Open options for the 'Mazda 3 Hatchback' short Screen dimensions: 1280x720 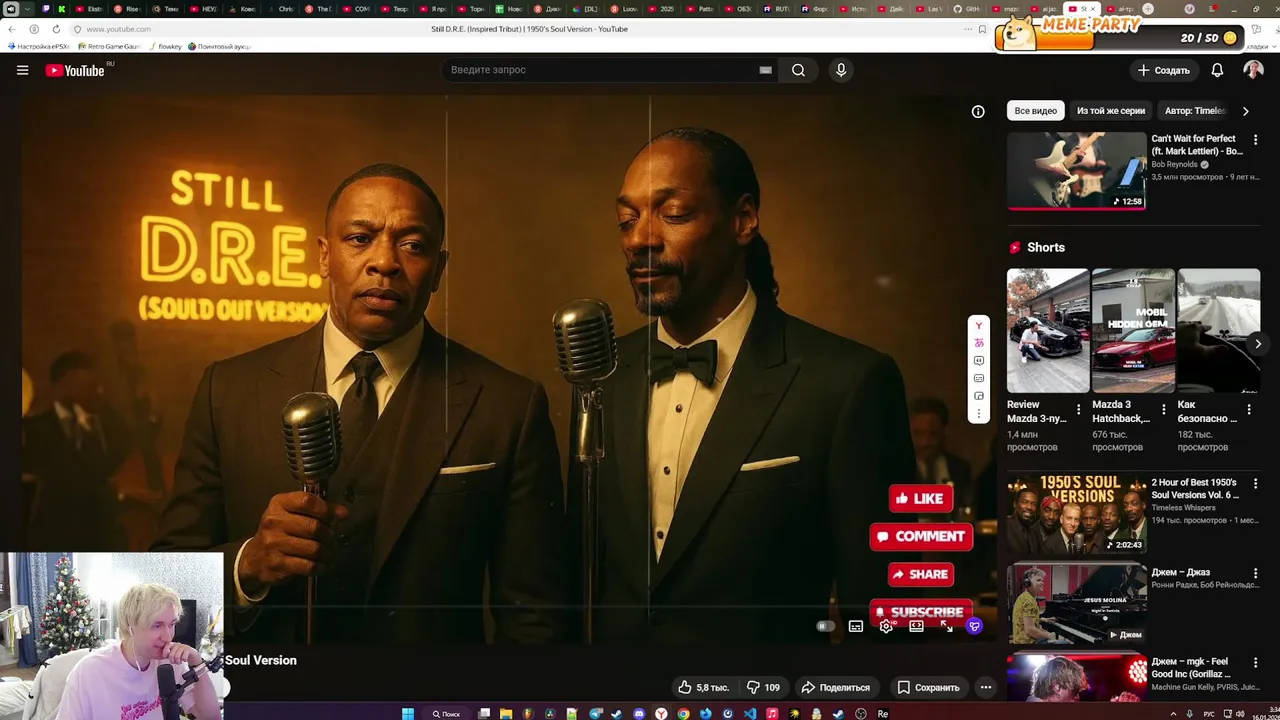(1163, 410)
